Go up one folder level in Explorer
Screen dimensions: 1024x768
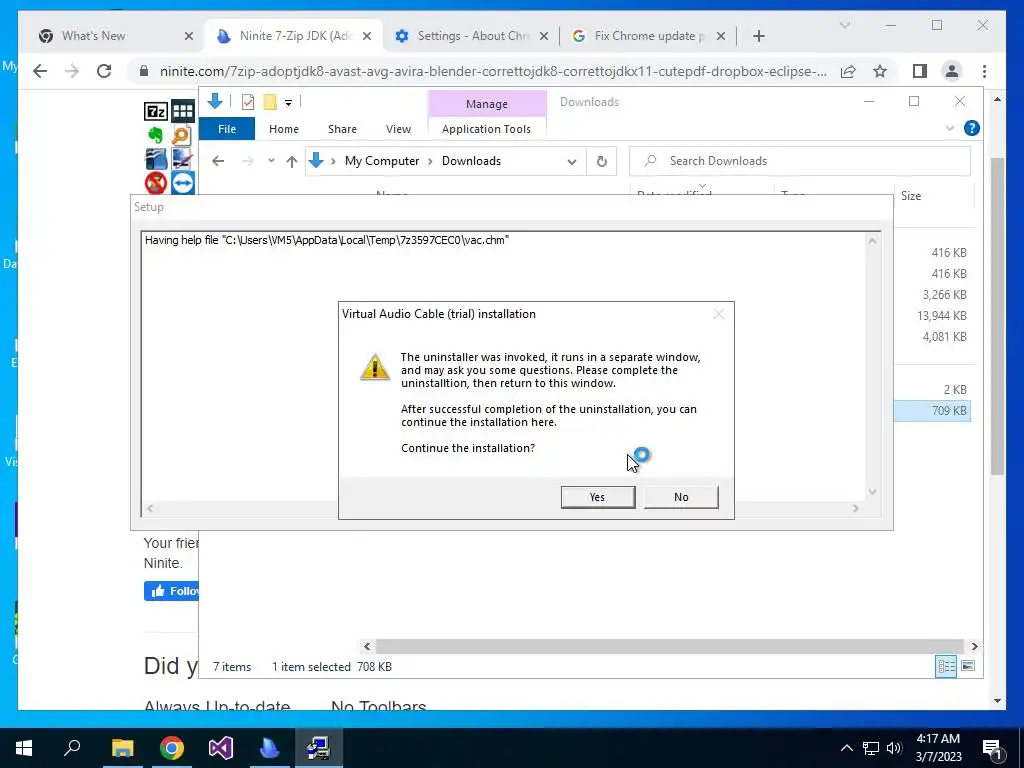tap(292, 161)
